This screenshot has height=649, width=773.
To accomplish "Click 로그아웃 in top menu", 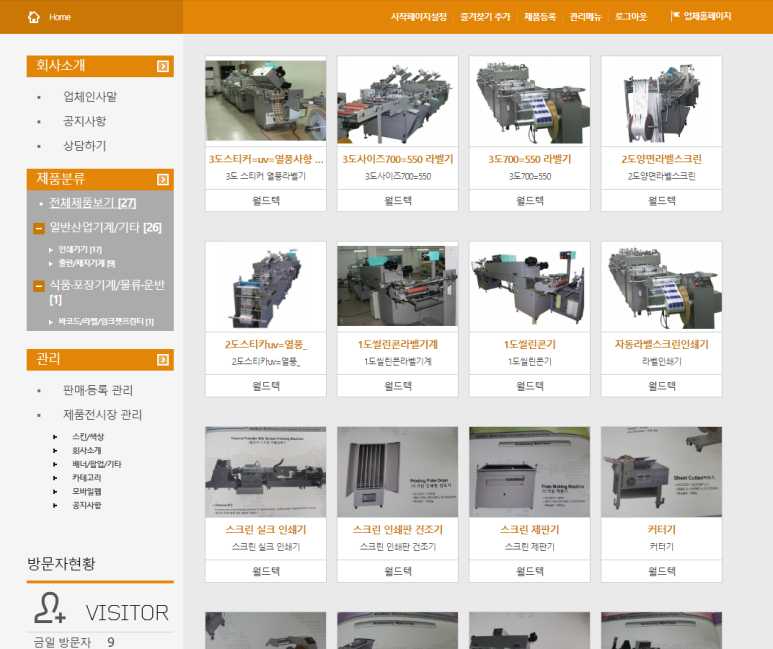I will click(631, 17).
